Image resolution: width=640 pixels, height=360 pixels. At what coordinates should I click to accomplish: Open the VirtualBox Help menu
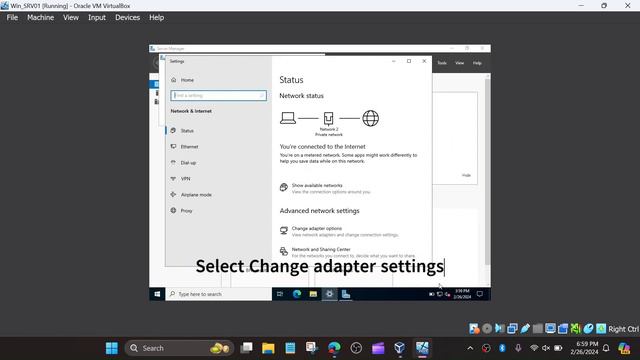tap(156, 18)
